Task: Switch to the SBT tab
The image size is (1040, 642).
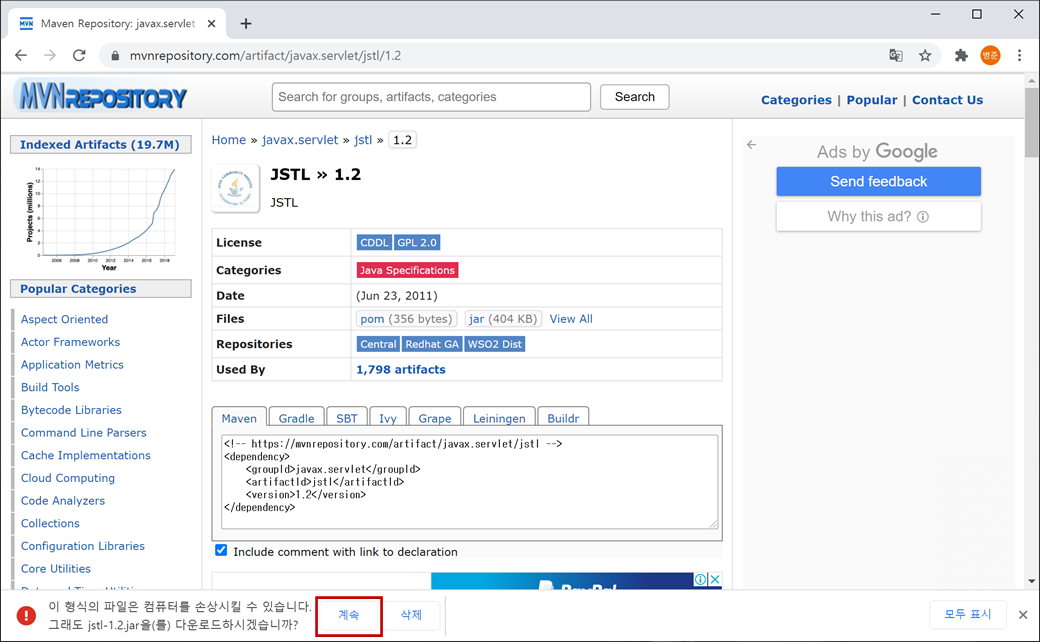Action: [x=347, y=418]
